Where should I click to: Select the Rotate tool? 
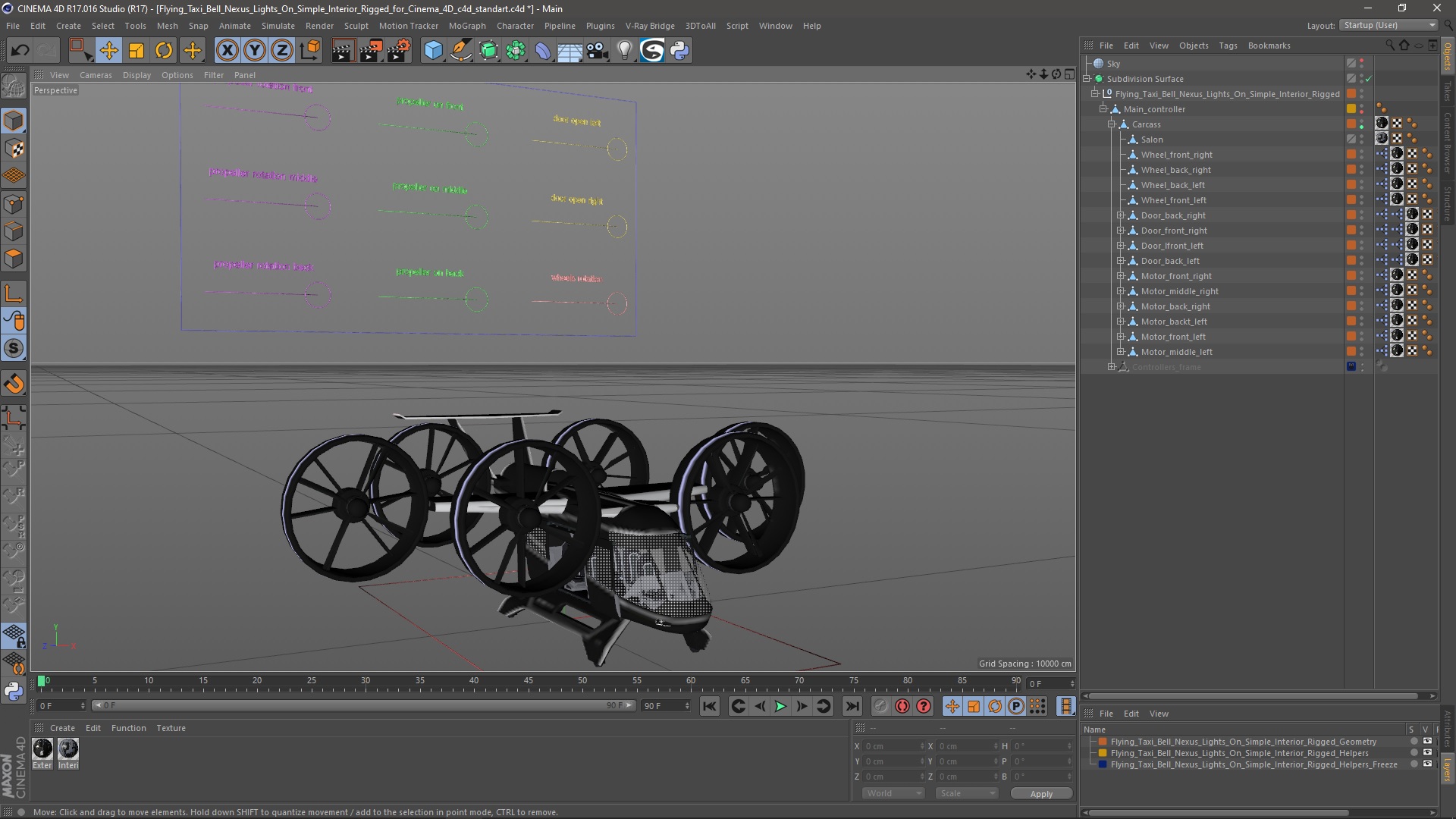(x=164, y=51)
